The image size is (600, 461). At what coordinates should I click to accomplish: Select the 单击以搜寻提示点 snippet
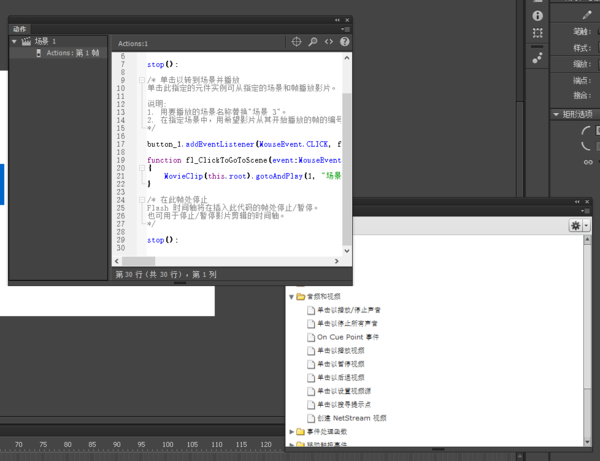(344, 404)
